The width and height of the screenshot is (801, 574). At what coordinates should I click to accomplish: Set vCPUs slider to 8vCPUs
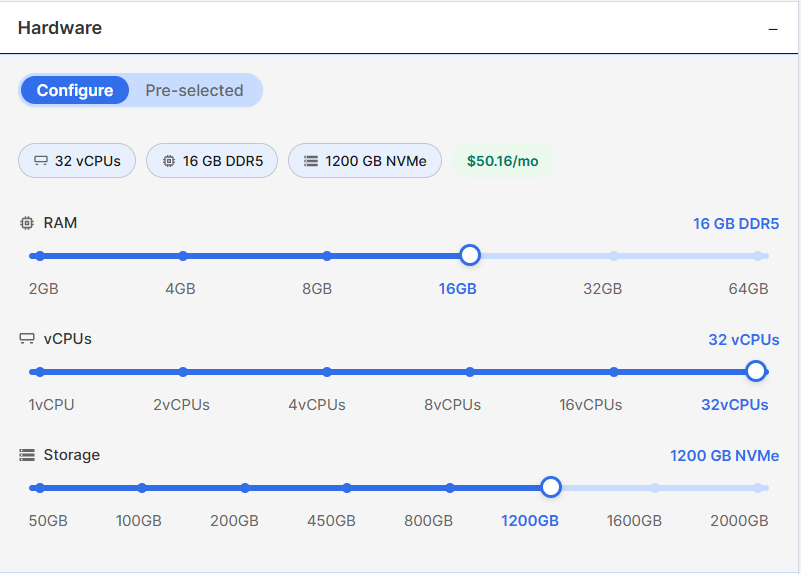pyautogui.click(x=470, y=372)
